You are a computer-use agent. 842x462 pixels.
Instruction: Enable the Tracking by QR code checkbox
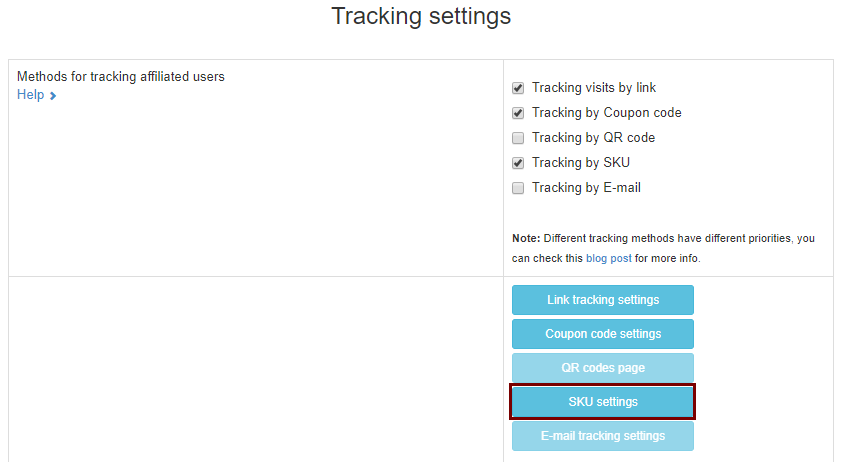[518, 138]
